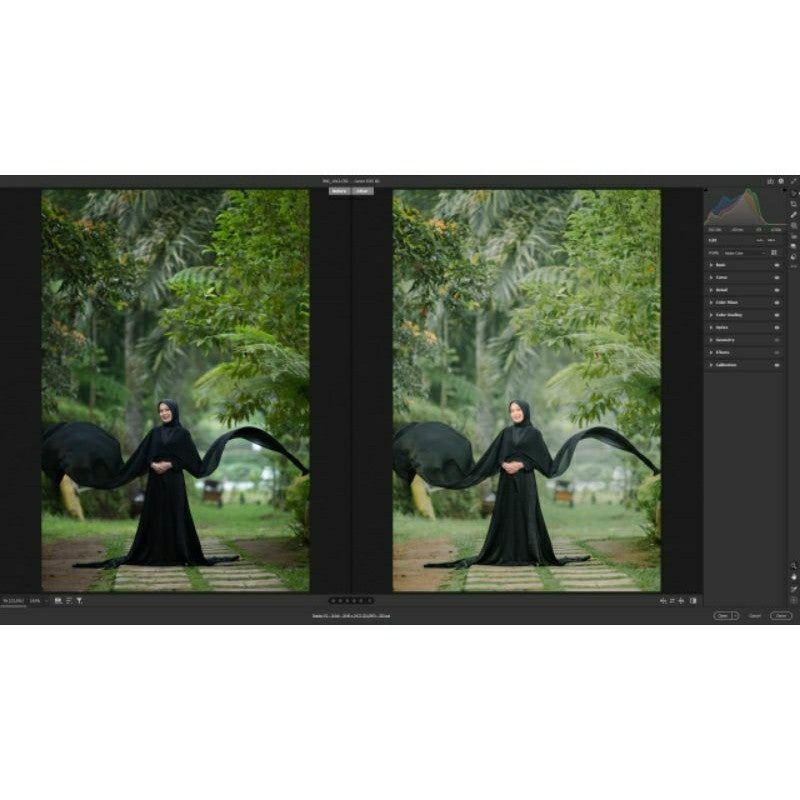Copy current settings to Before icon
Viewport: 800px width, 800px height.
[672, 601]
